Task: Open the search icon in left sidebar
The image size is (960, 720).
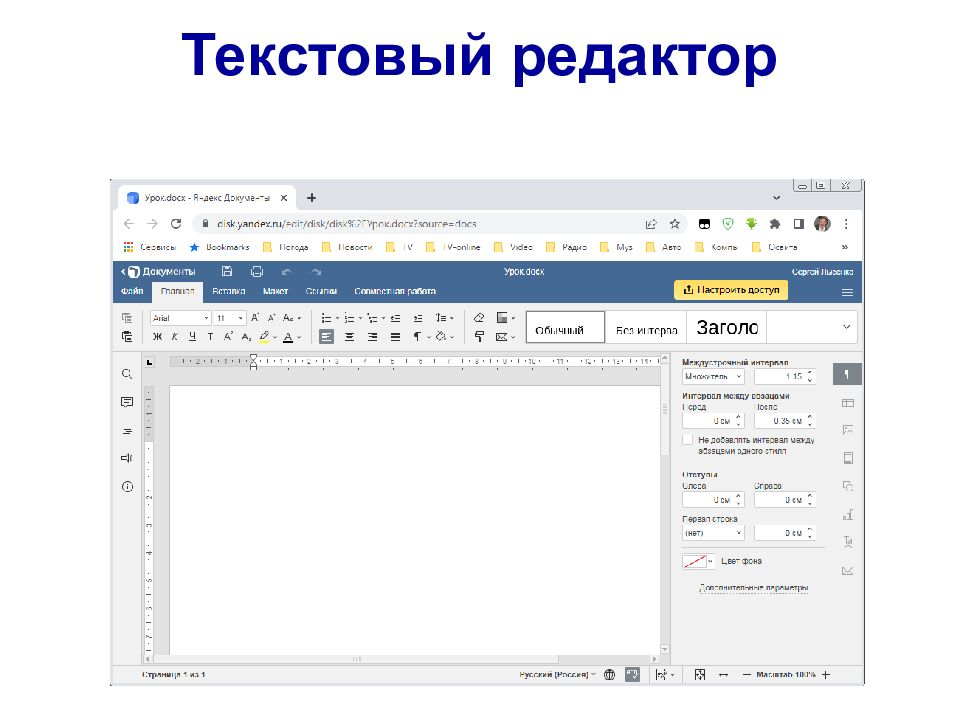Action: tap(127, 373)
